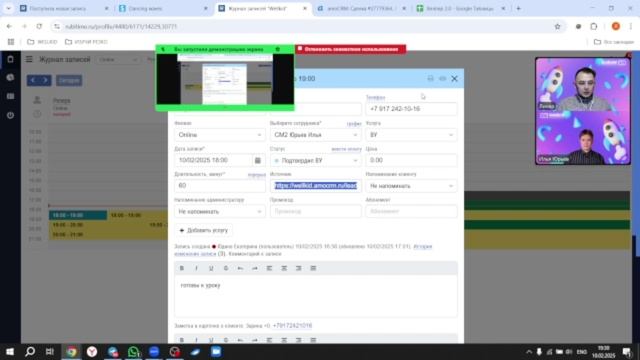
Task: Open the график link above employee field
Action: point(354,124)
